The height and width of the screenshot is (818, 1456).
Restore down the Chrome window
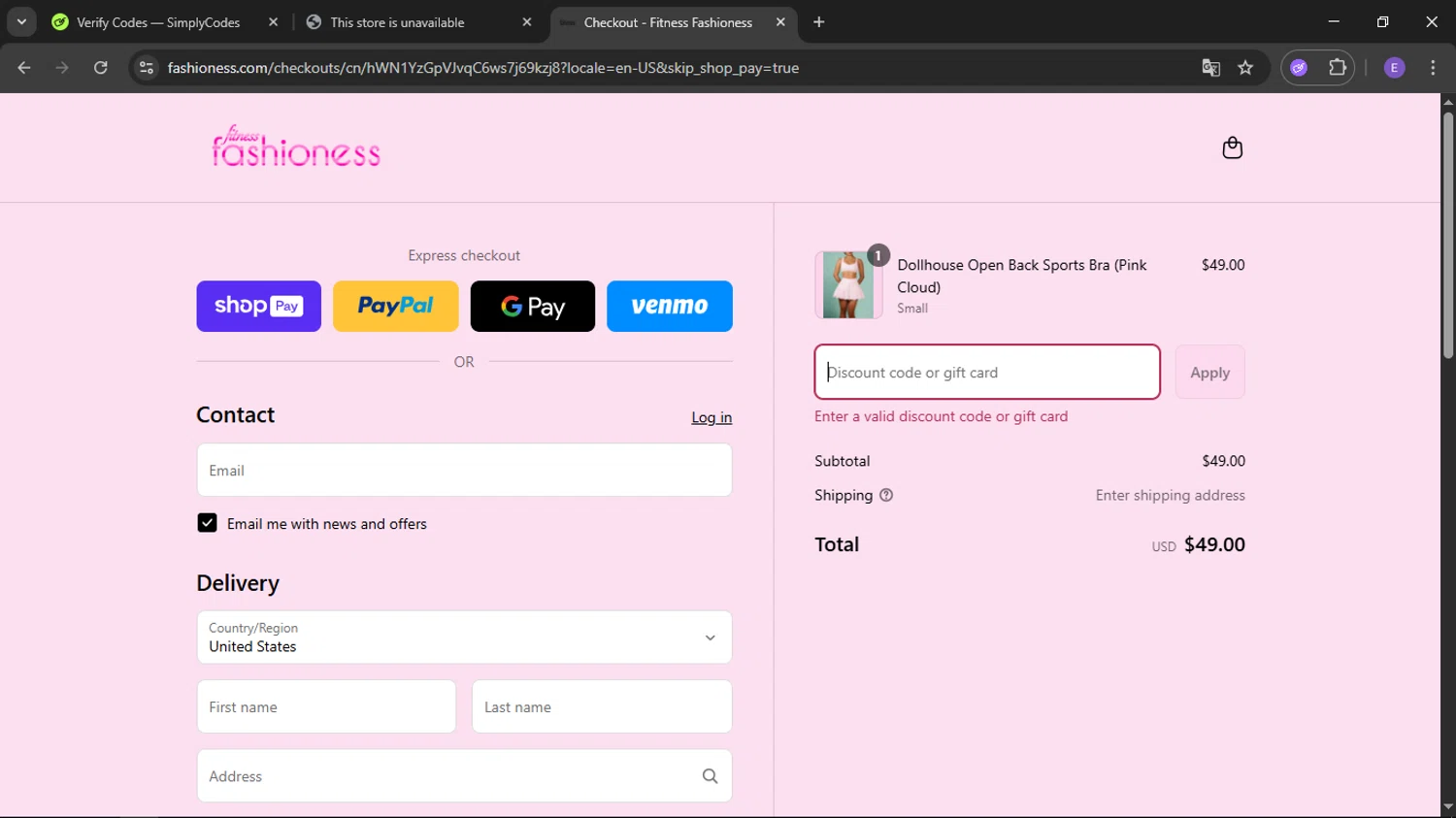[1382, 21]
